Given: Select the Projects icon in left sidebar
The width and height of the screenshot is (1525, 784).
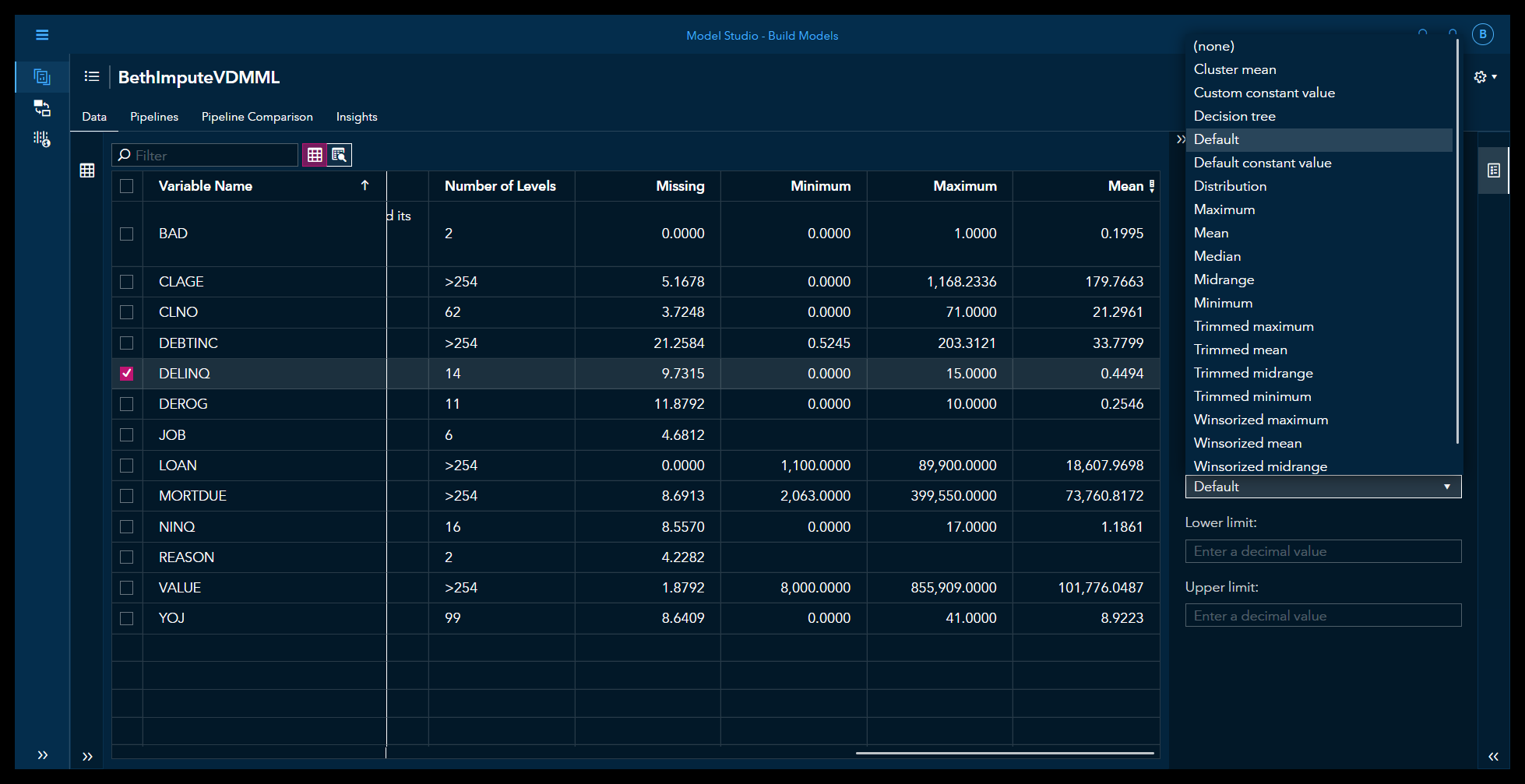Looking at the screenshot, I should coord(41,76).
